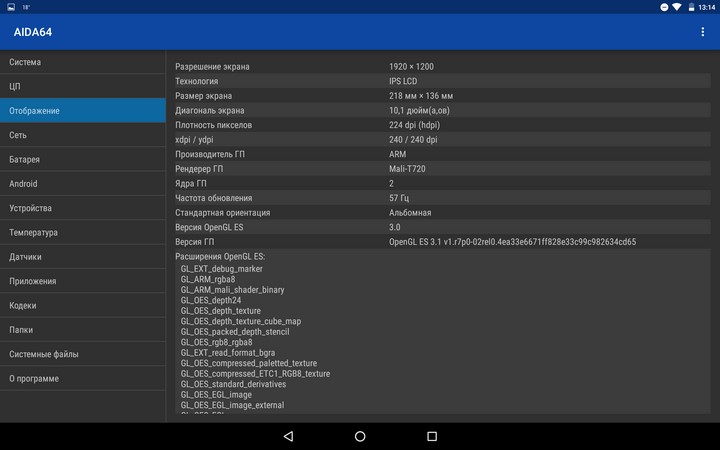Viewport: 720px width, 450px height.
Task: Open the Системные файлы section
Action: coord(83,354)
